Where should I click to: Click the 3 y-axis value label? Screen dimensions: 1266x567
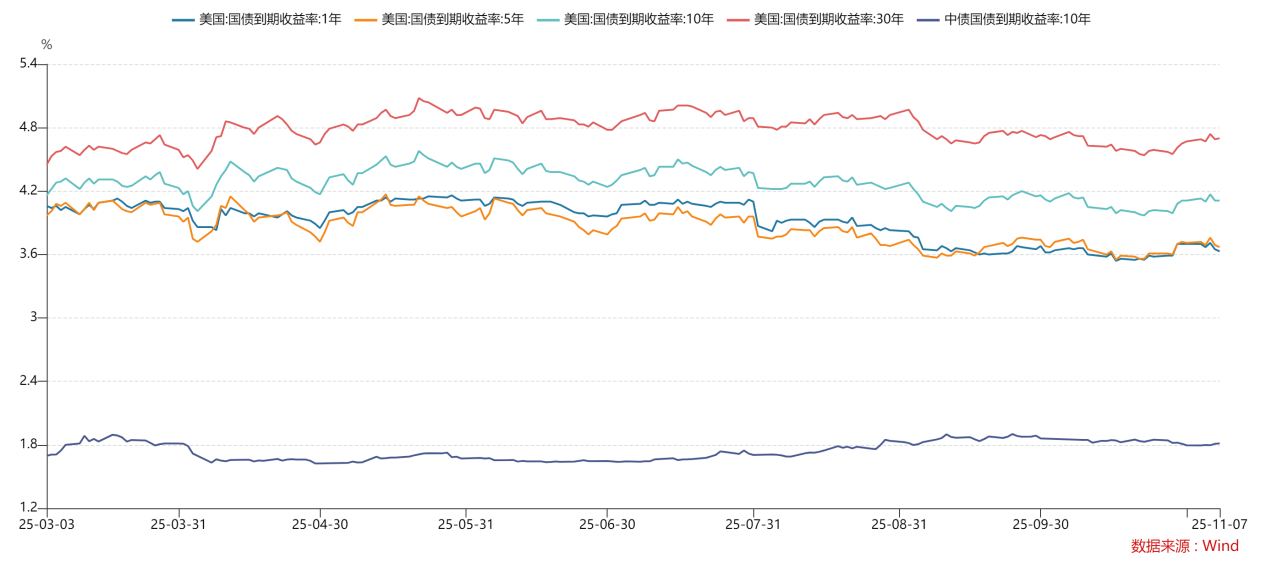point(32,317)
